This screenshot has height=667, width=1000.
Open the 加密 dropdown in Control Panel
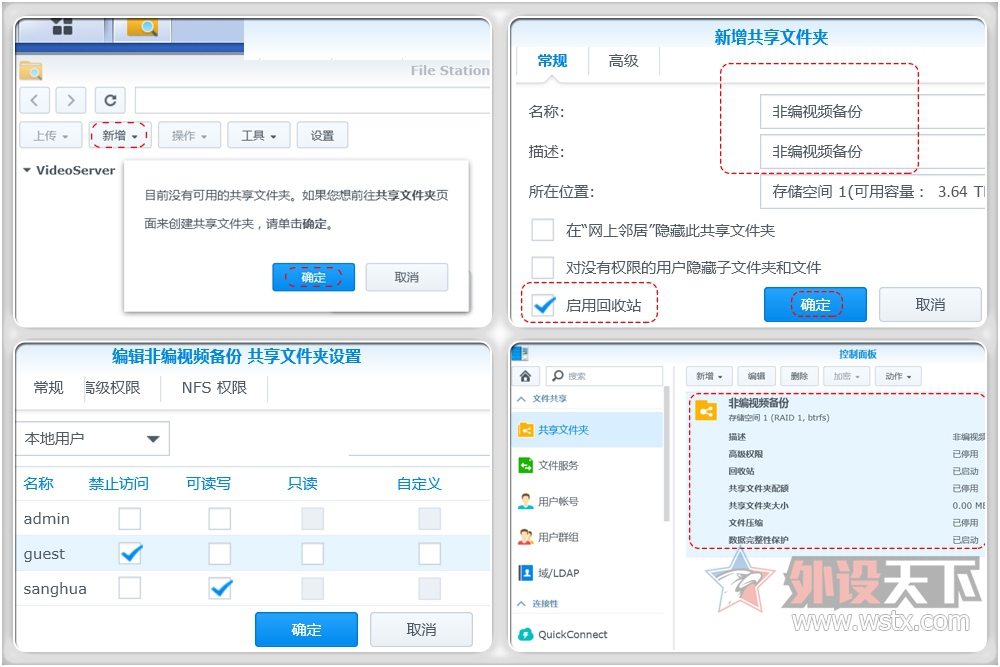click(846, 376)
